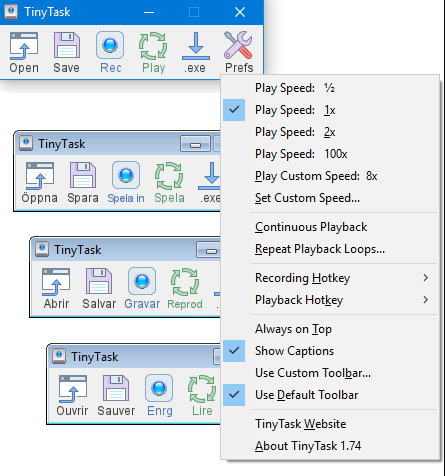Start recording with the Rec button

coord(110,45)
